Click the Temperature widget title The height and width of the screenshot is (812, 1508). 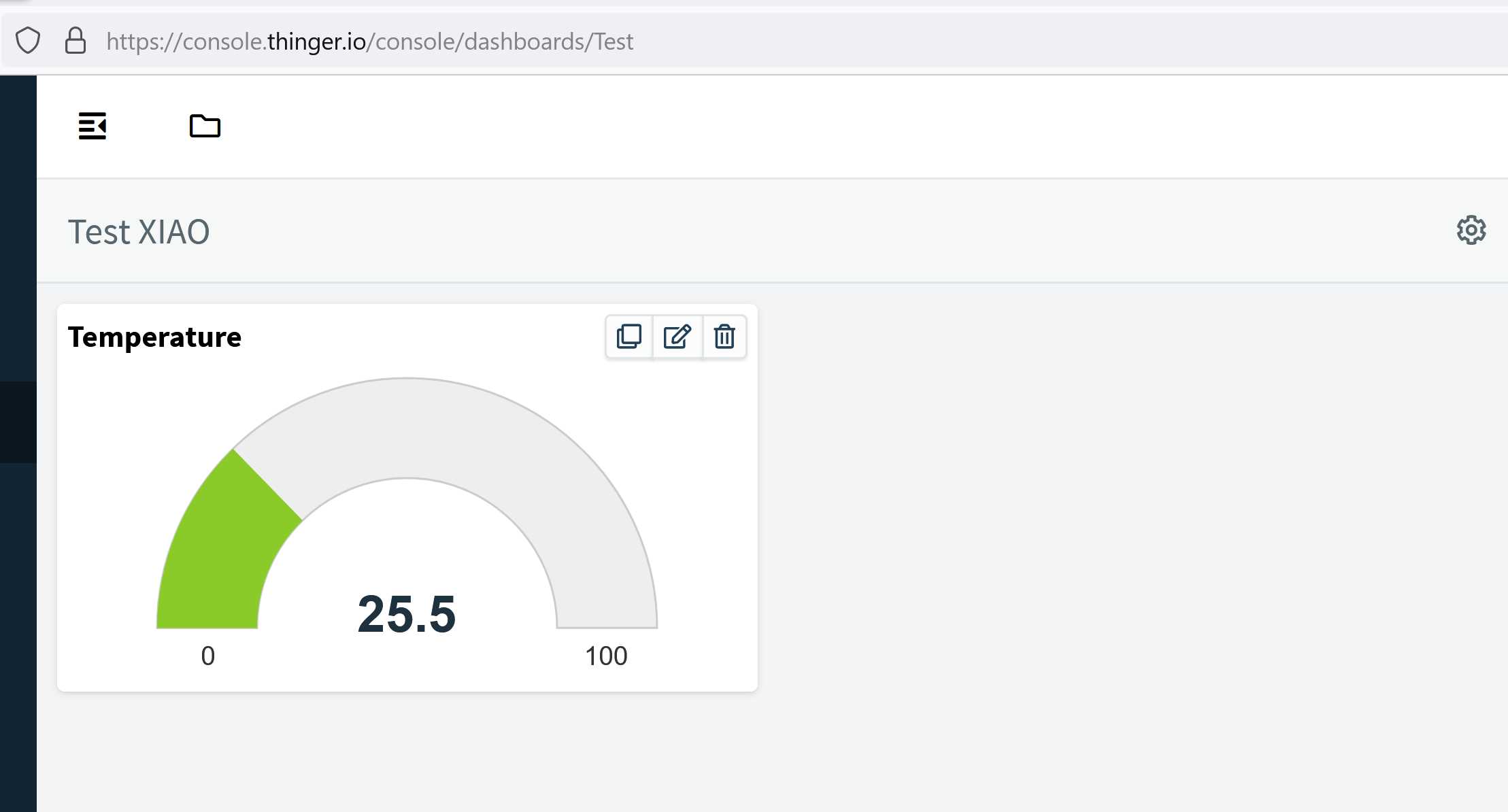154,337
